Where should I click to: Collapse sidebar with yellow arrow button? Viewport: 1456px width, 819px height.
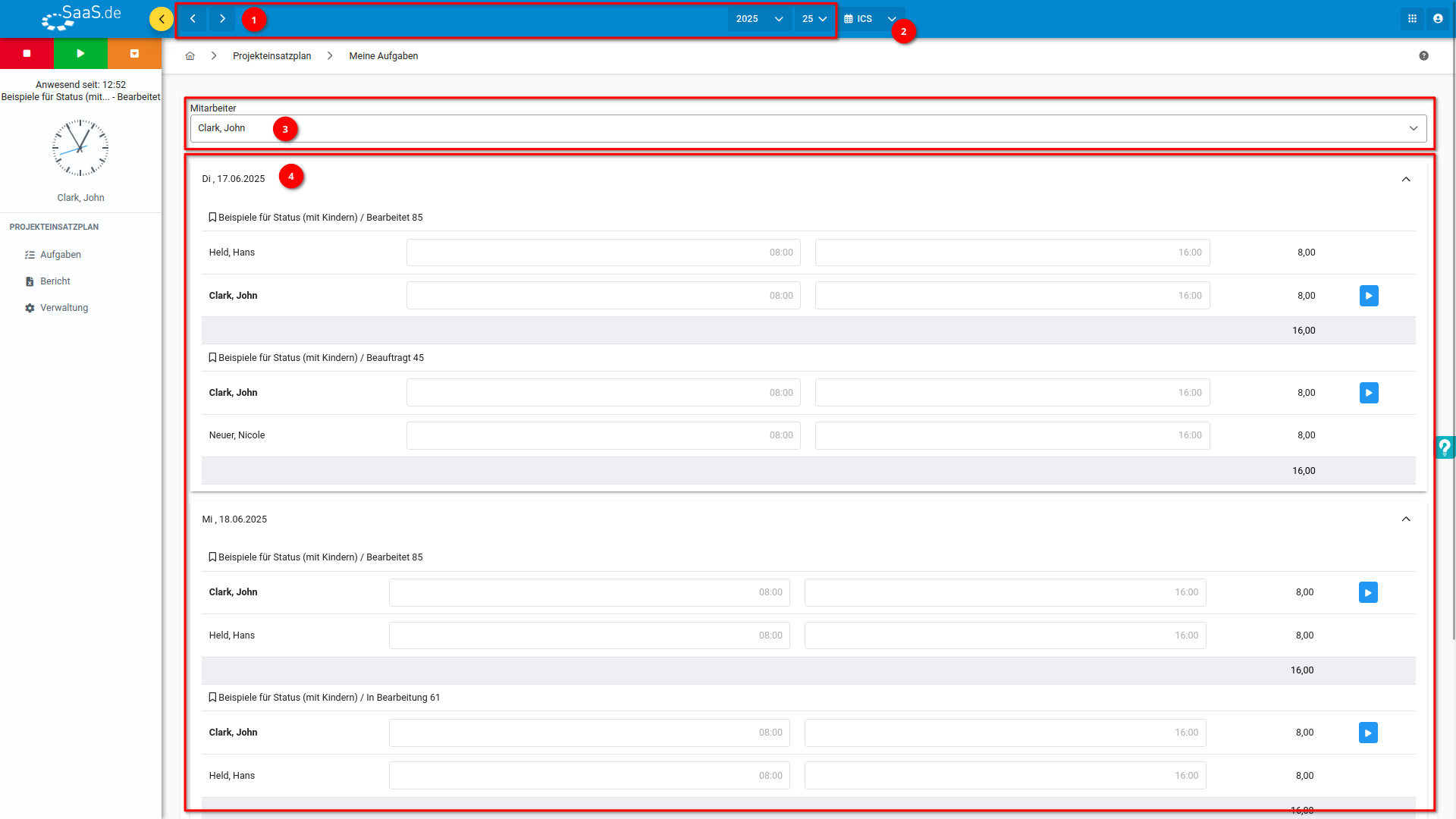point(162,19)
